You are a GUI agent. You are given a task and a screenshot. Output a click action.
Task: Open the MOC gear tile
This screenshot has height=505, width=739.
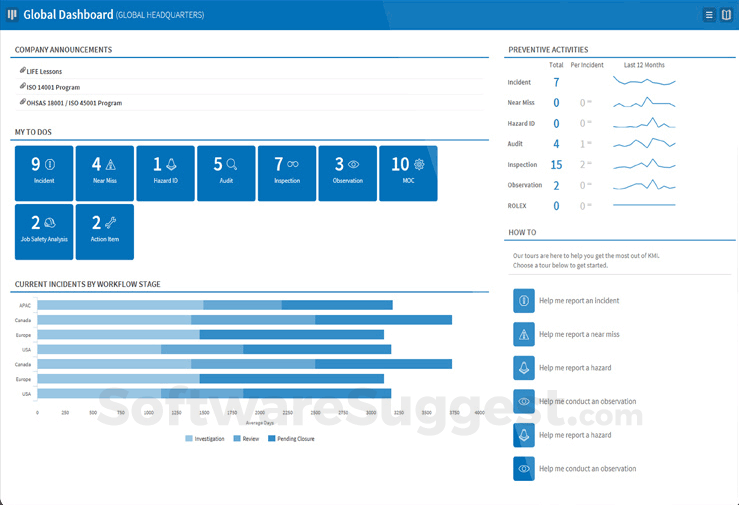click(x=408, y=173)
